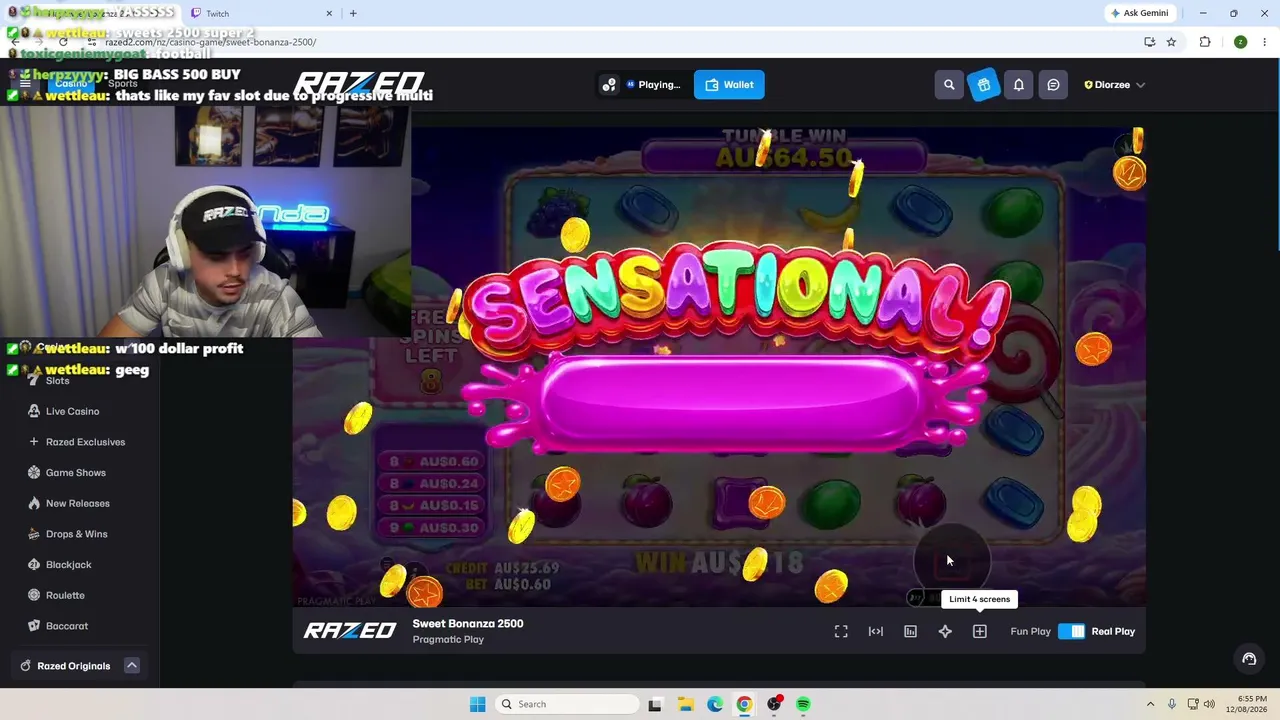Open the blue gift rewards icon
Image resolution: width=1280 pixels, height=720 pixels.
click(x=984, y=85)
